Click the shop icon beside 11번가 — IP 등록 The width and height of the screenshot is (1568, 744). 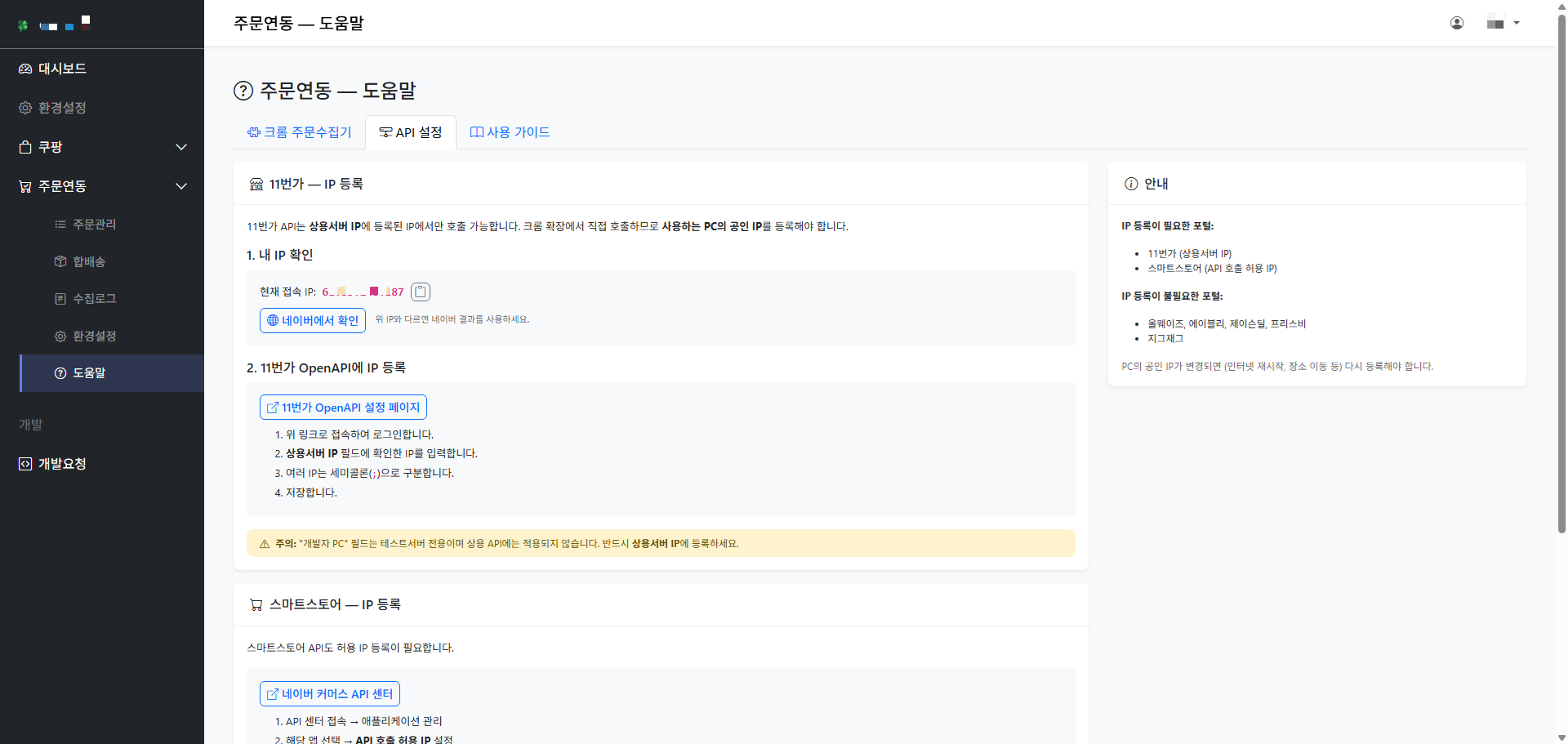[256, 185]
